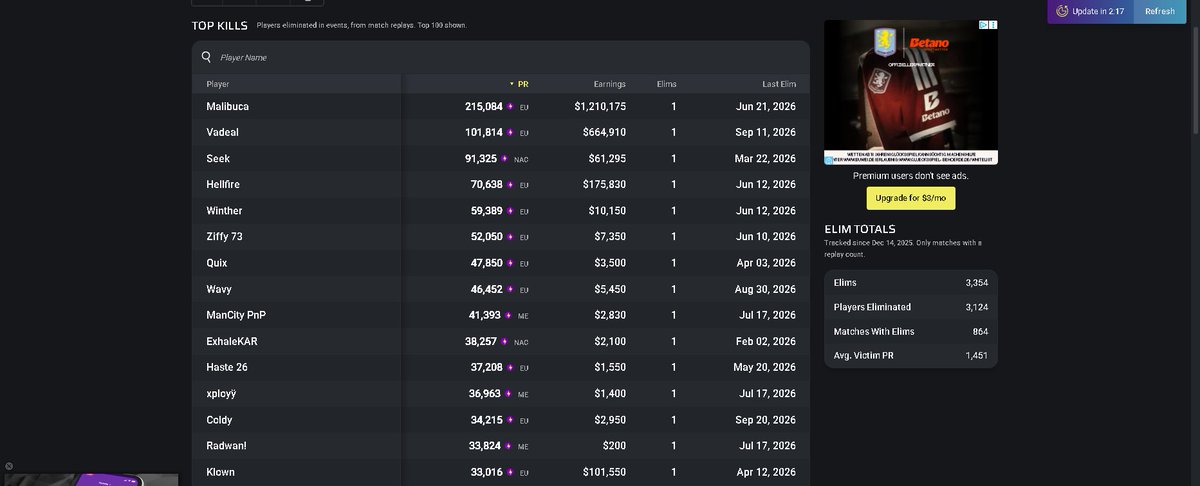Open Hellfire's player profile

223,185
